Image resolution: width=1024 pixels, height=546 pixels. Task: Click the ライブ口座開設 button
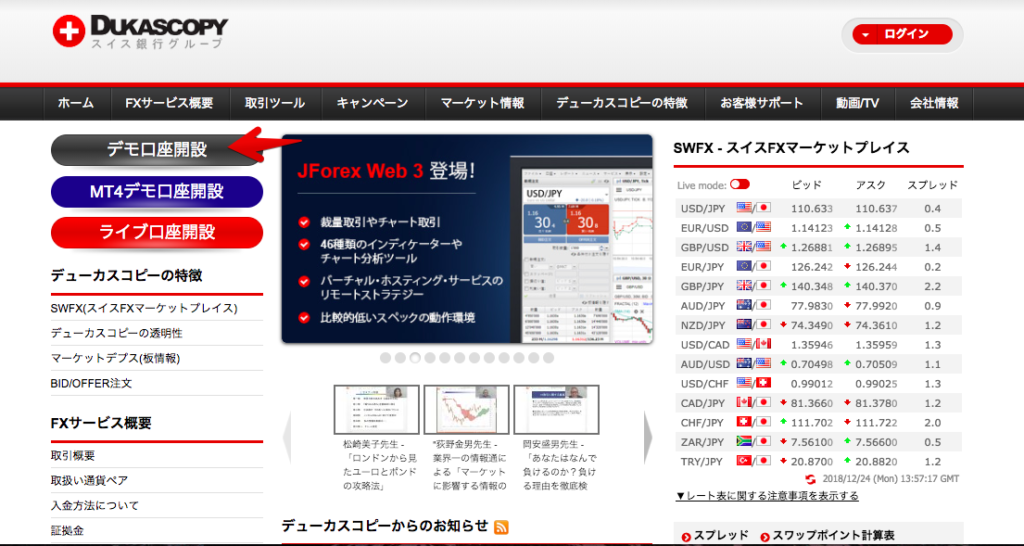[x=157, y=233]
